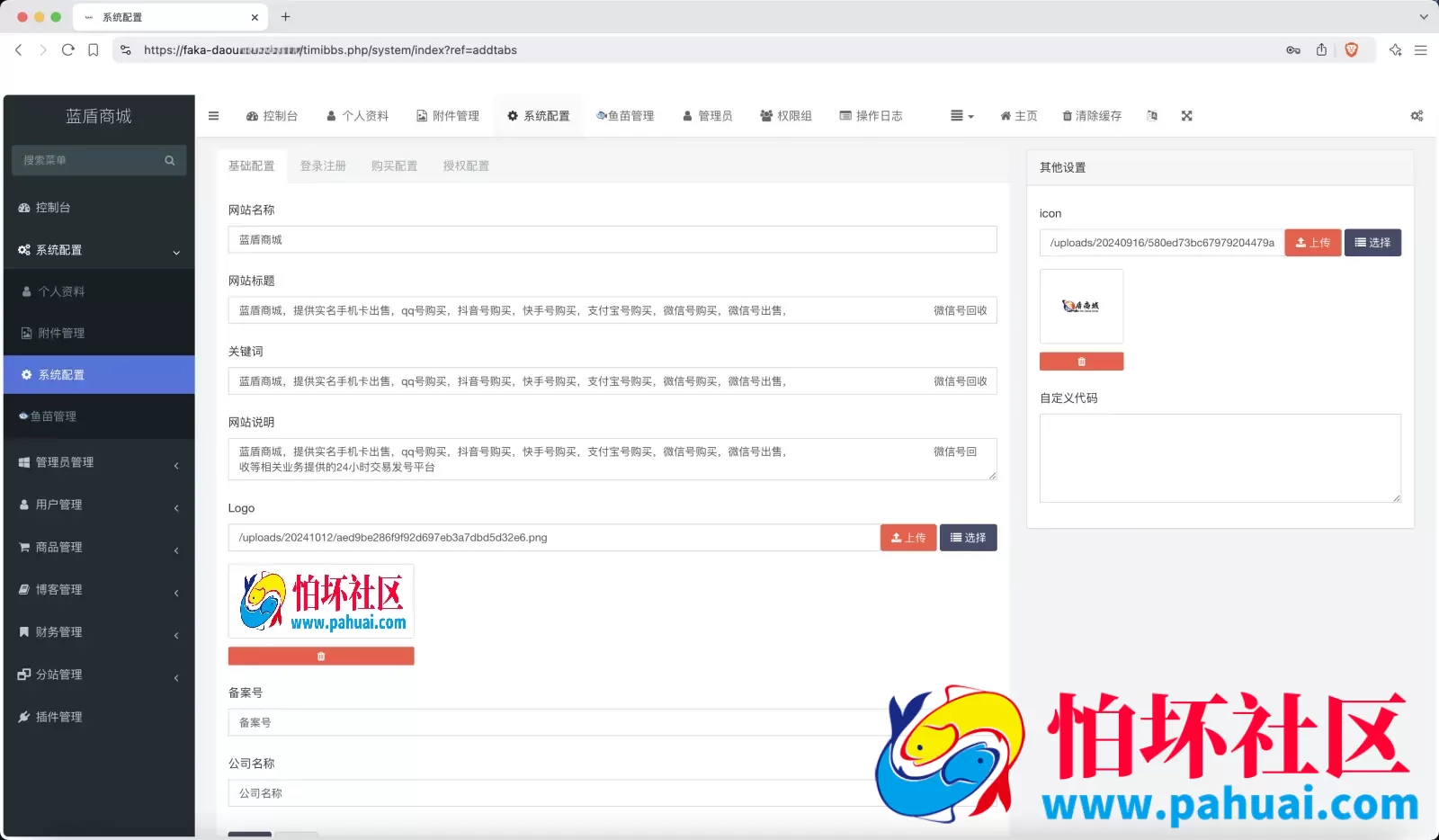Open the settings gears icon at top right

coord(1417,116)
